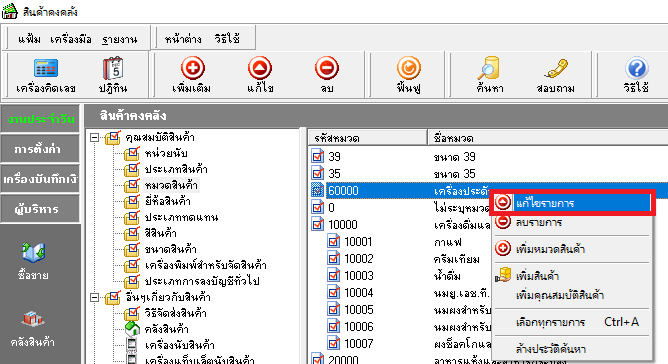Click the ผู้บริหาร sidebar button
The height and width of the screenshot is (364, 668).
pyautogui.click(x=40, y=209)
